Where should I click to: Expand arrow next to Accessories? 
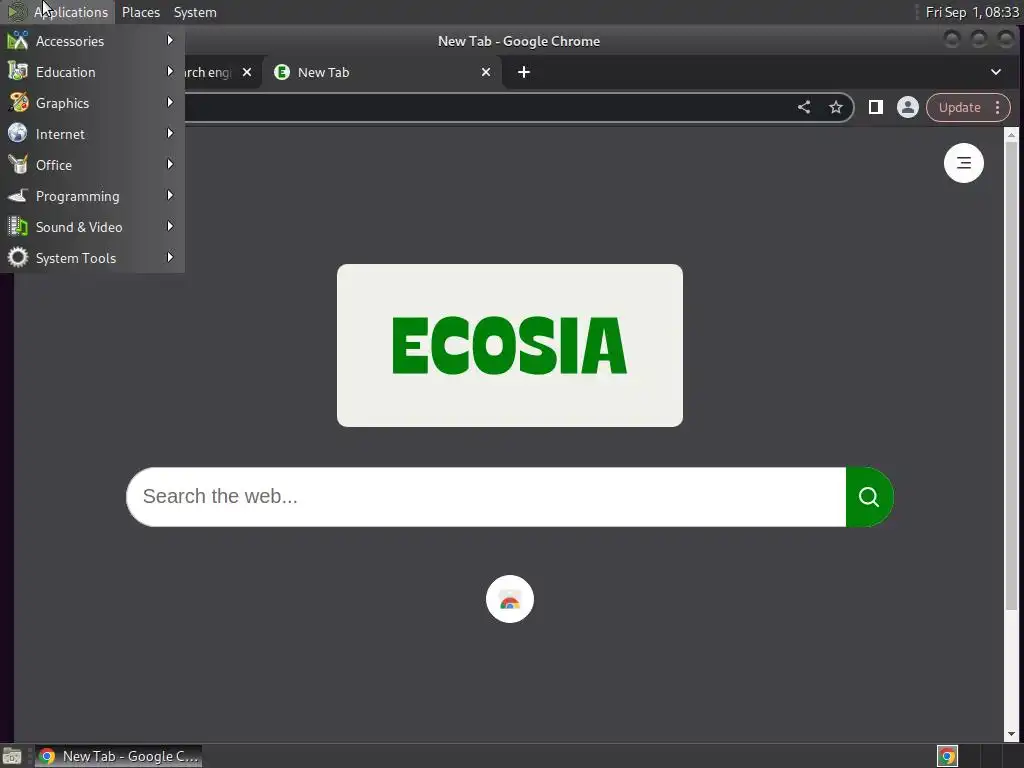(x=170, y=40)
